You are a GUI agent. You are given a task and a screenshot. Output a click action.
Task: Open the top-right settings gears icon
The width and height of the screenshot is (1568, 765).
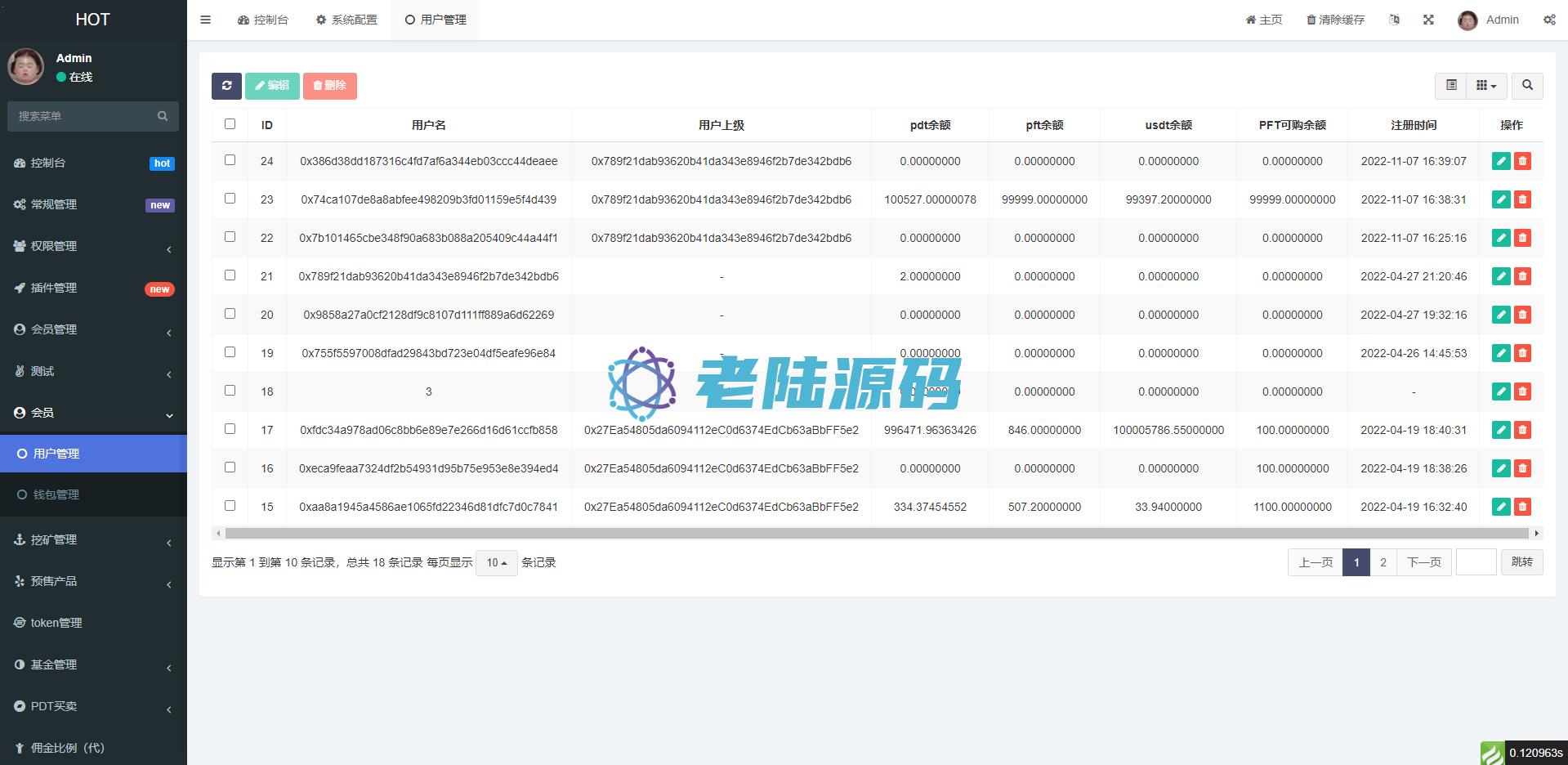click(1548, 20)
